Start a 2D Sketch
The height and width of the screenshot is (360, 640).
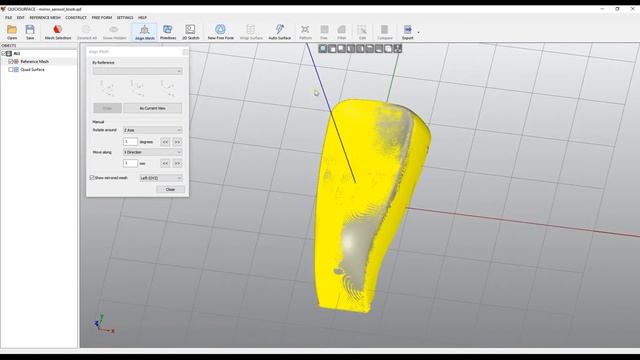click(x=190, y=32)
